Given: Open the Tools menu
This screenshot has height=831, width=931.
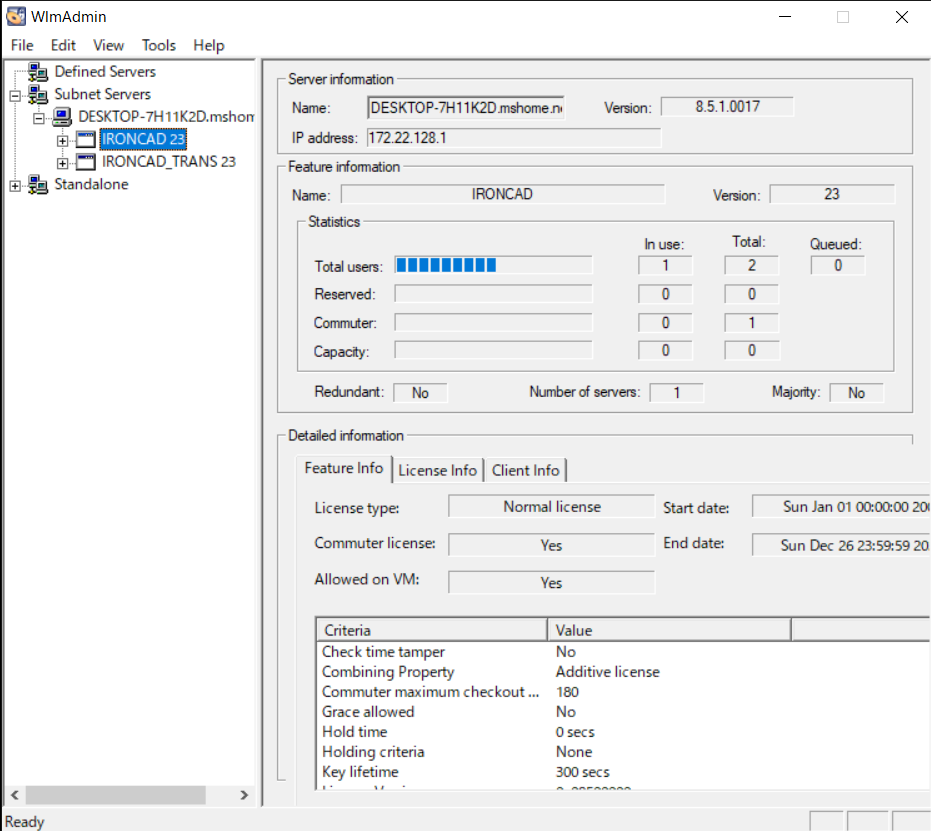Looking at the screenshot, I should point(159,45).
